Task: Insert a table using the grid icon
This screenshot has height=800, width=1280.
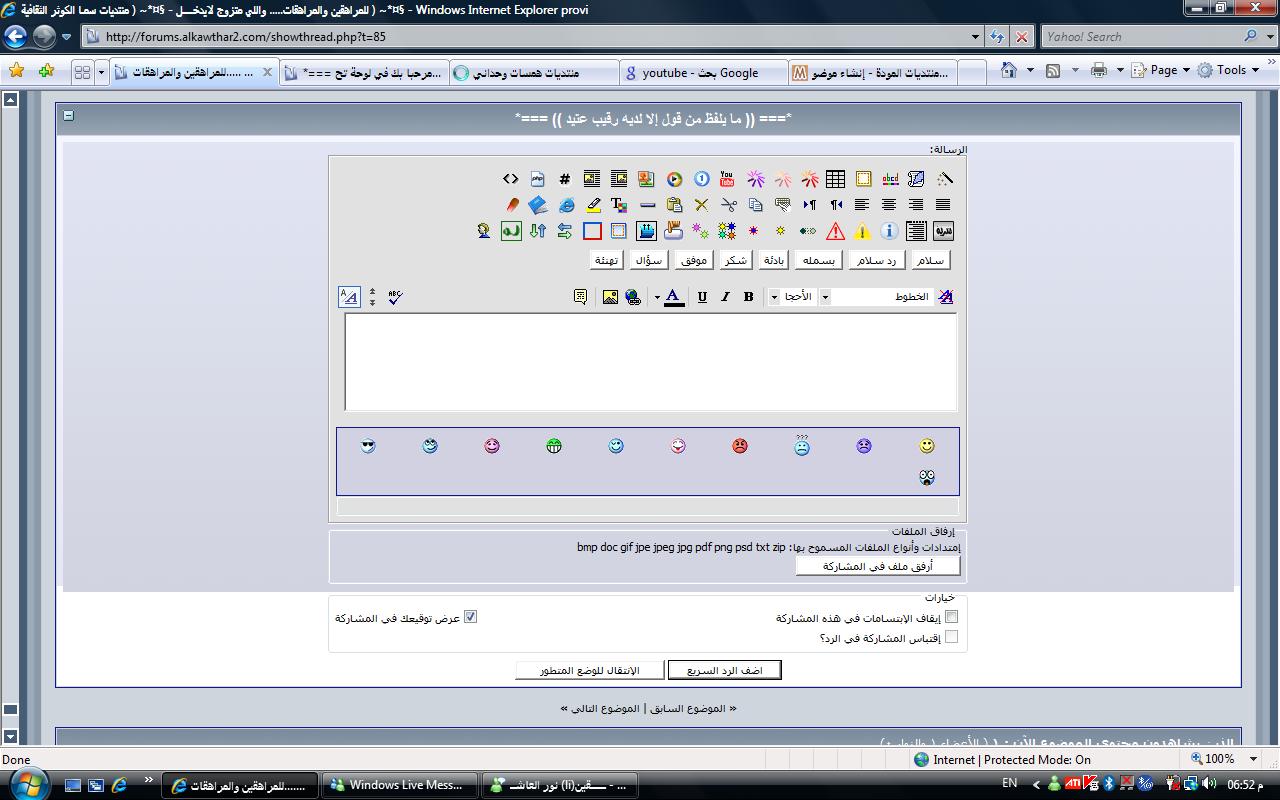Action: tap(835, 179)
